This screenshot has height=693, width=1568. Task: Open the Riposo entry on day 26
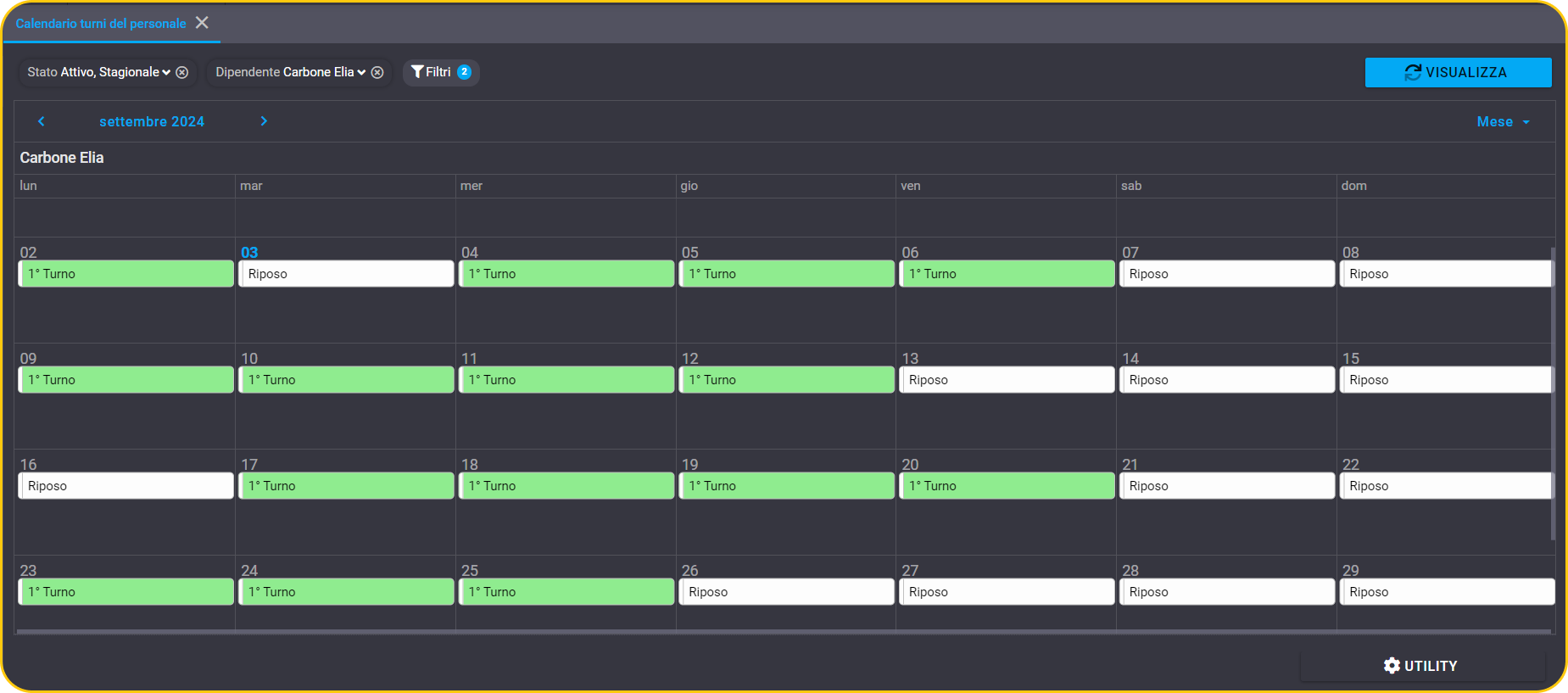click(786, 592)
